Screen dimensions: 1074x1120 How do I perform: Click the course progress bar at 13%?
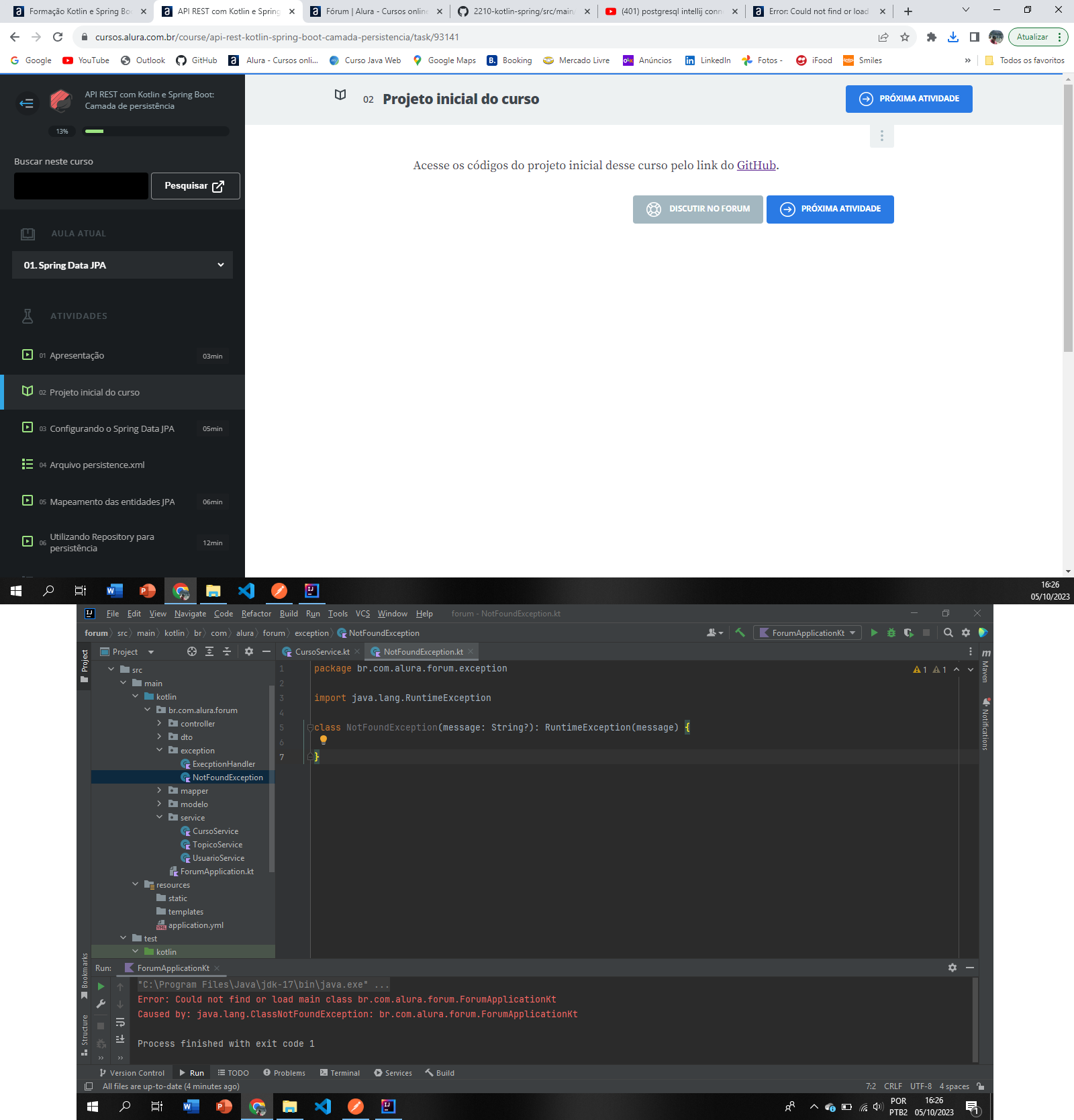click(156, 131)
